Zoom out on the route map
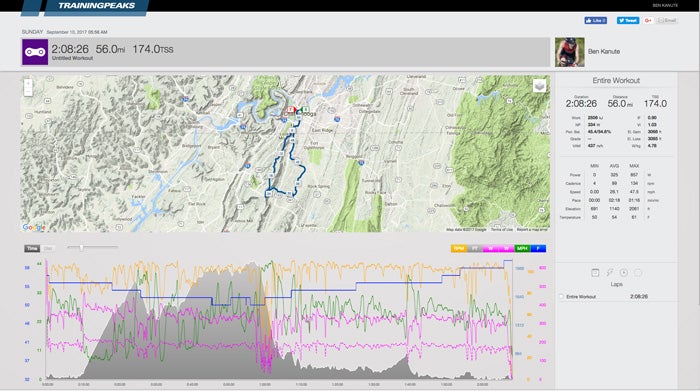 [28, 91]
